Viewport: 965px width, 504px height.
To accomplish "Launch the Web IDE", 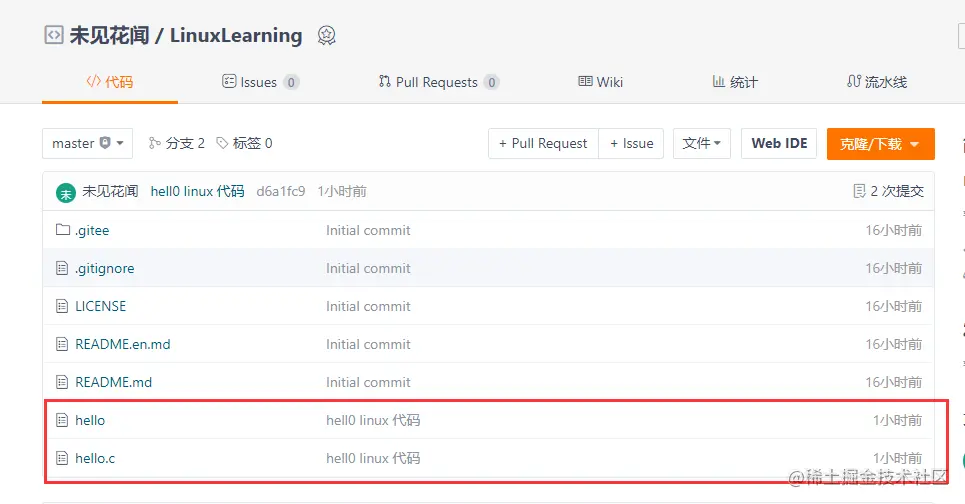I will point(779,143).
